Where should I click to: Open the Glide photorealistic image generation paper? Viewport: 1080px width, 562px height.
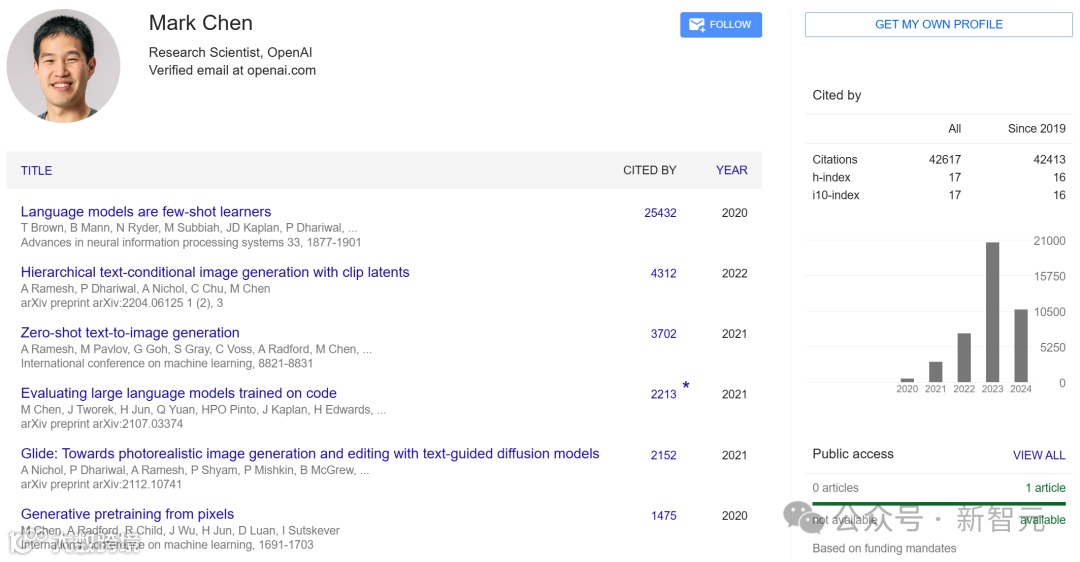point(310,454)
